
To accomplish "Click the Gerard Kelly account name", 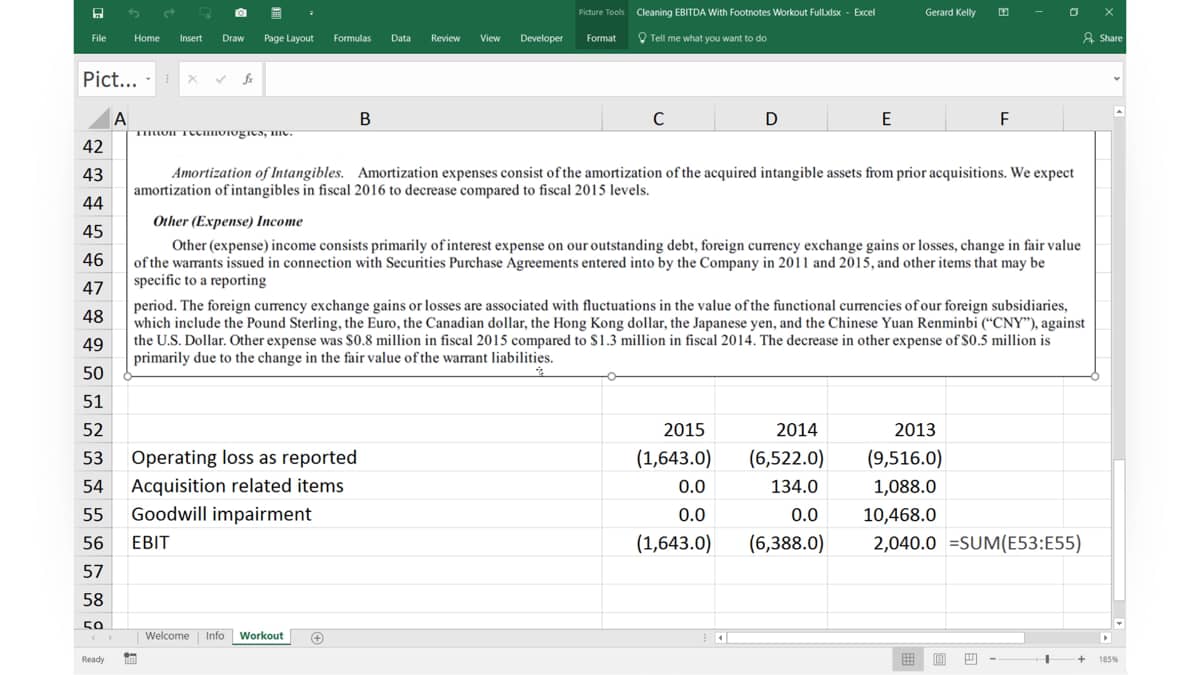I will tap(951, 12).
